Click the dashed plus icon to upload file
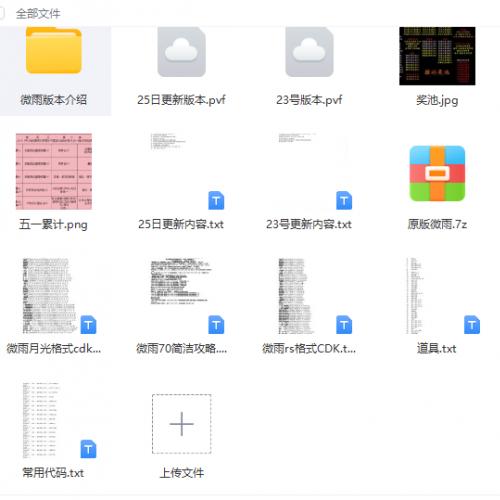This screenshot has height=500, width=500. [182, 424]
